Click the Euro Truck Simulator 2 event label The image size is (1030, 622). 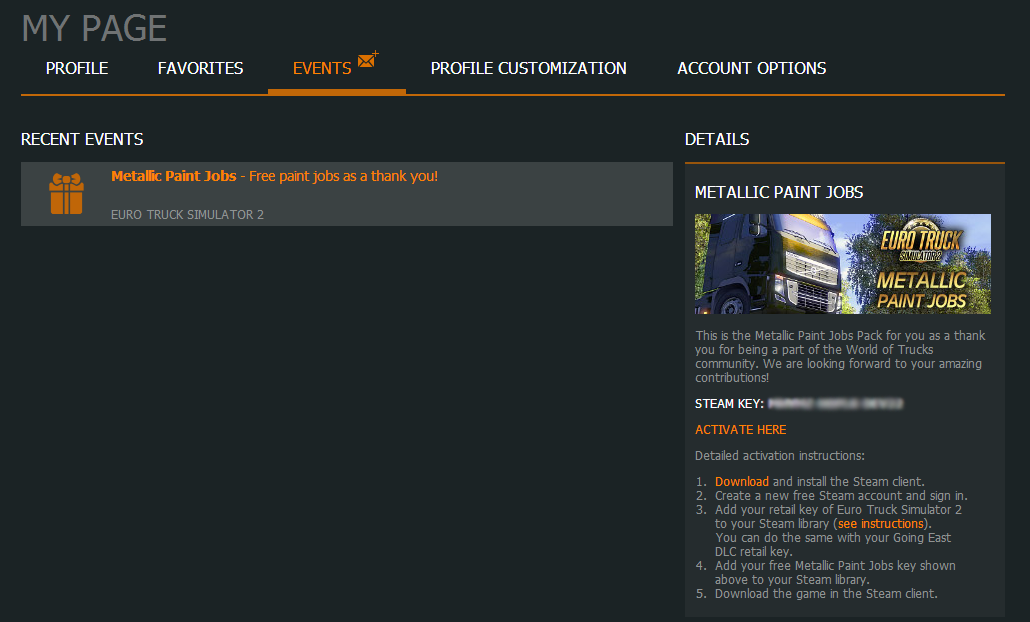[x=187, y=215]
